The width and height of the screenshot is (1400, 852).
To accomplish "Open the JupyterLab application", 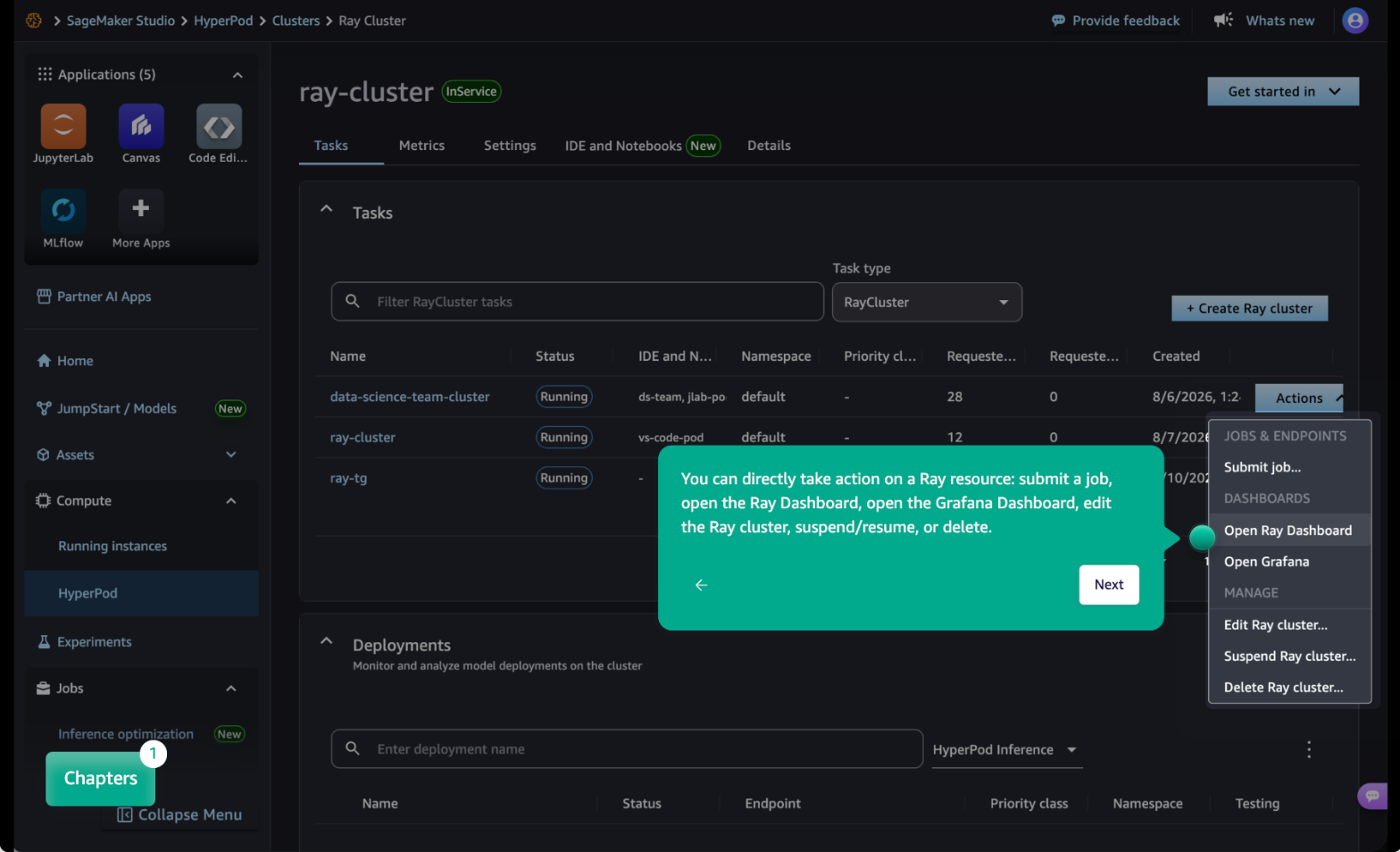I will click(x=63, y=126).
